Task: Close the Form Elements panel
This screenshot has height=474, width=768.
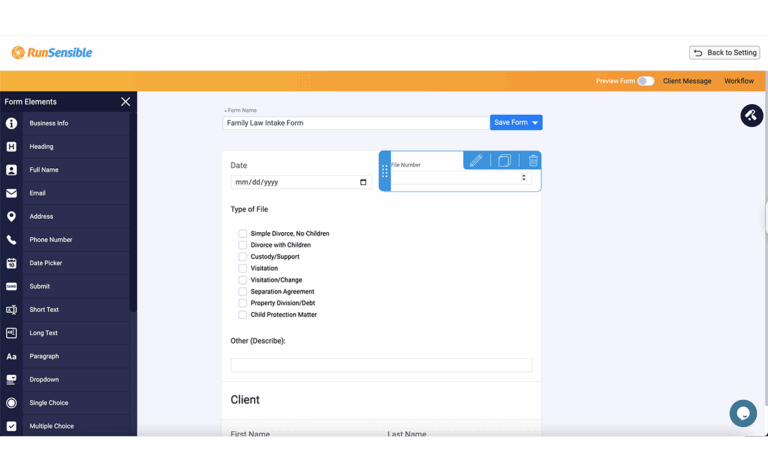Action: 125,102
